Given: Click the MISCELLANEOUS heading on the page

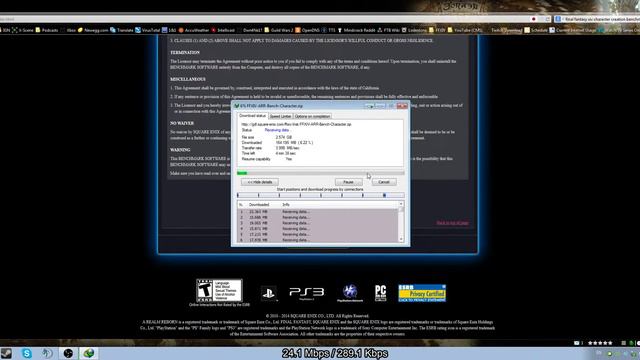Looking at the screenshot, I should click(188, 79).
